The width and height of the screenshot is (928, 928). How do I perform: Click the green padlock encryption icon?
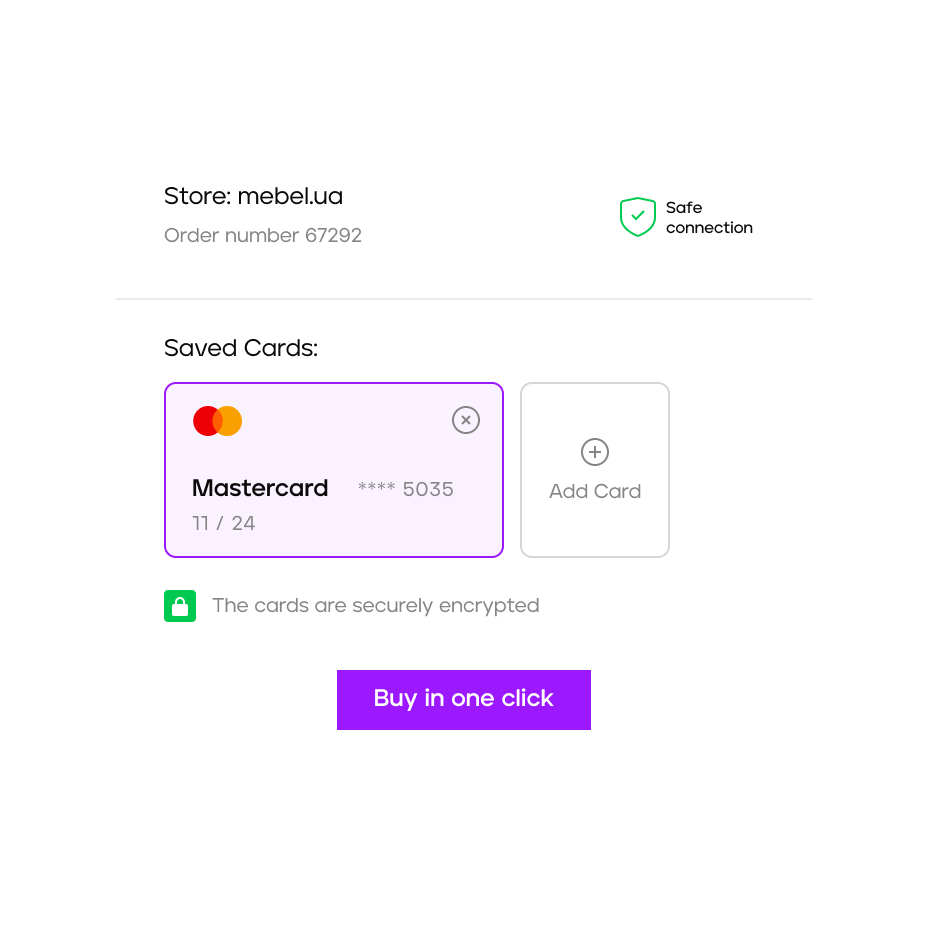click(180, 606)
